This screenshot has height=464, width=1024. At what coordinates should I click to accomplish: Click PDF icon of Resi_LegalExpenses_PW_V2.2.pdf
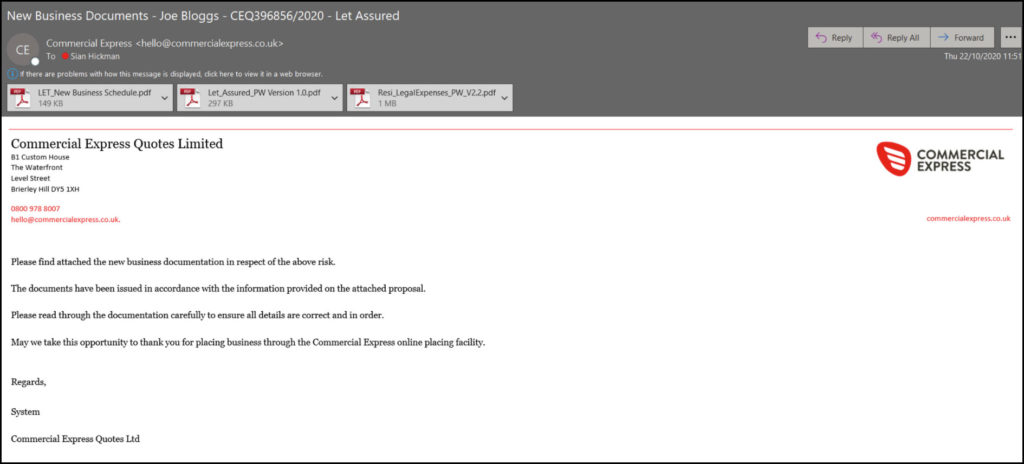pos(360,97)
